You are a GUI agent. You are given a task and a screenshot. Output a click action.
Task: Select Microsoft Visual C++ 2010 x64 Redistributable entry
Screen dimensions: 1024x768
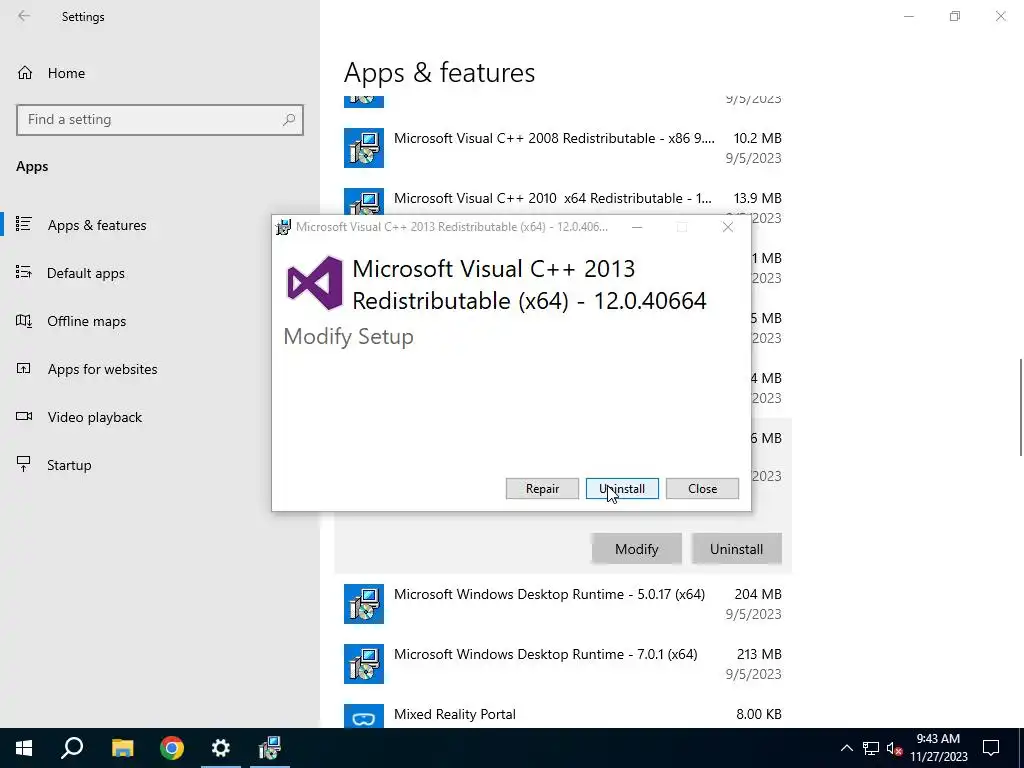pos(563,199)
